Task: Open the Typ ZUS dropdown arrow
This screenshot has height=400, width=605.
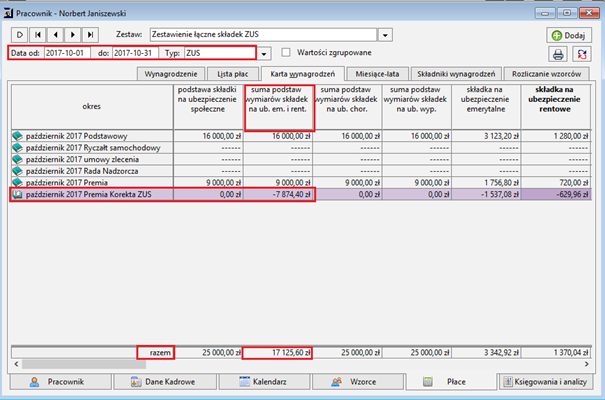Action: (264, 54)
